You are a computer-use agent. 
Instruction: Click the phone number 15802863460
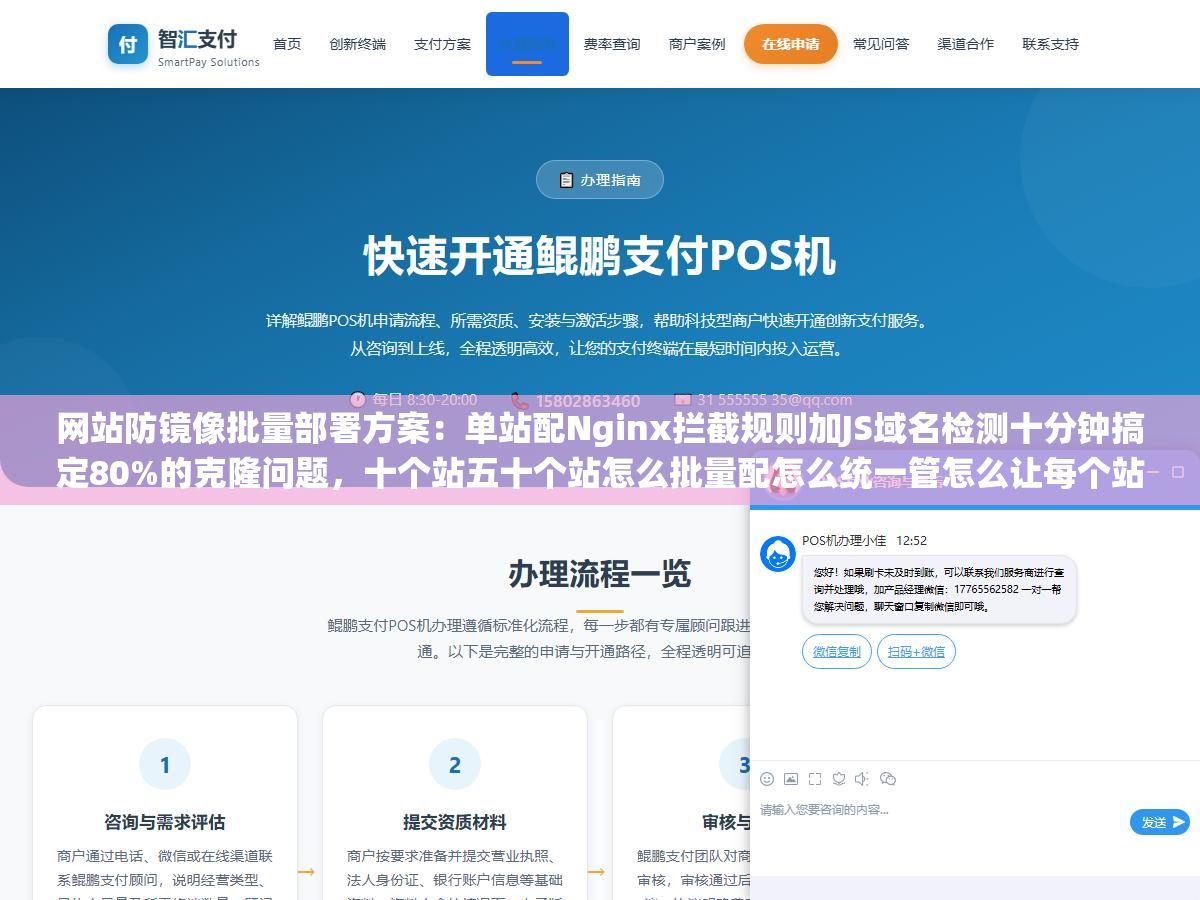[x=588, y=400]
